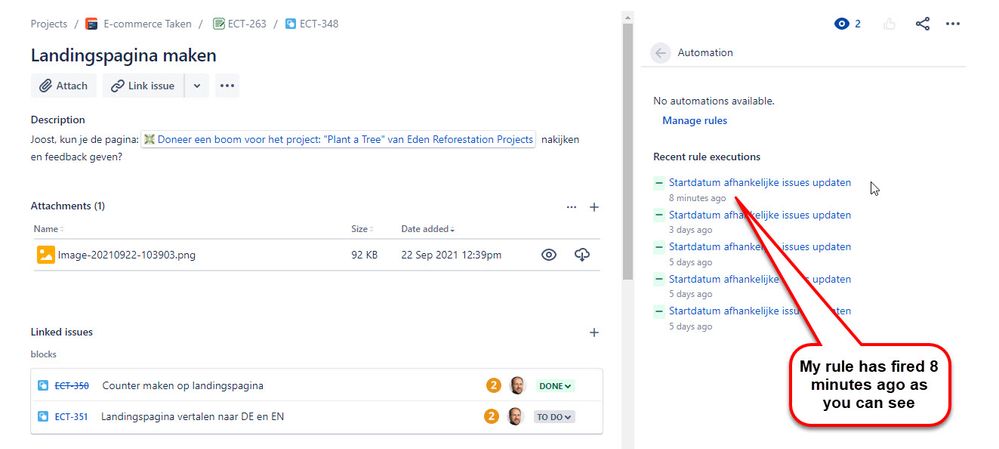Click the ECT-263 epic icon
This screenshot has width=999, height=449.
tap(219, 24)
